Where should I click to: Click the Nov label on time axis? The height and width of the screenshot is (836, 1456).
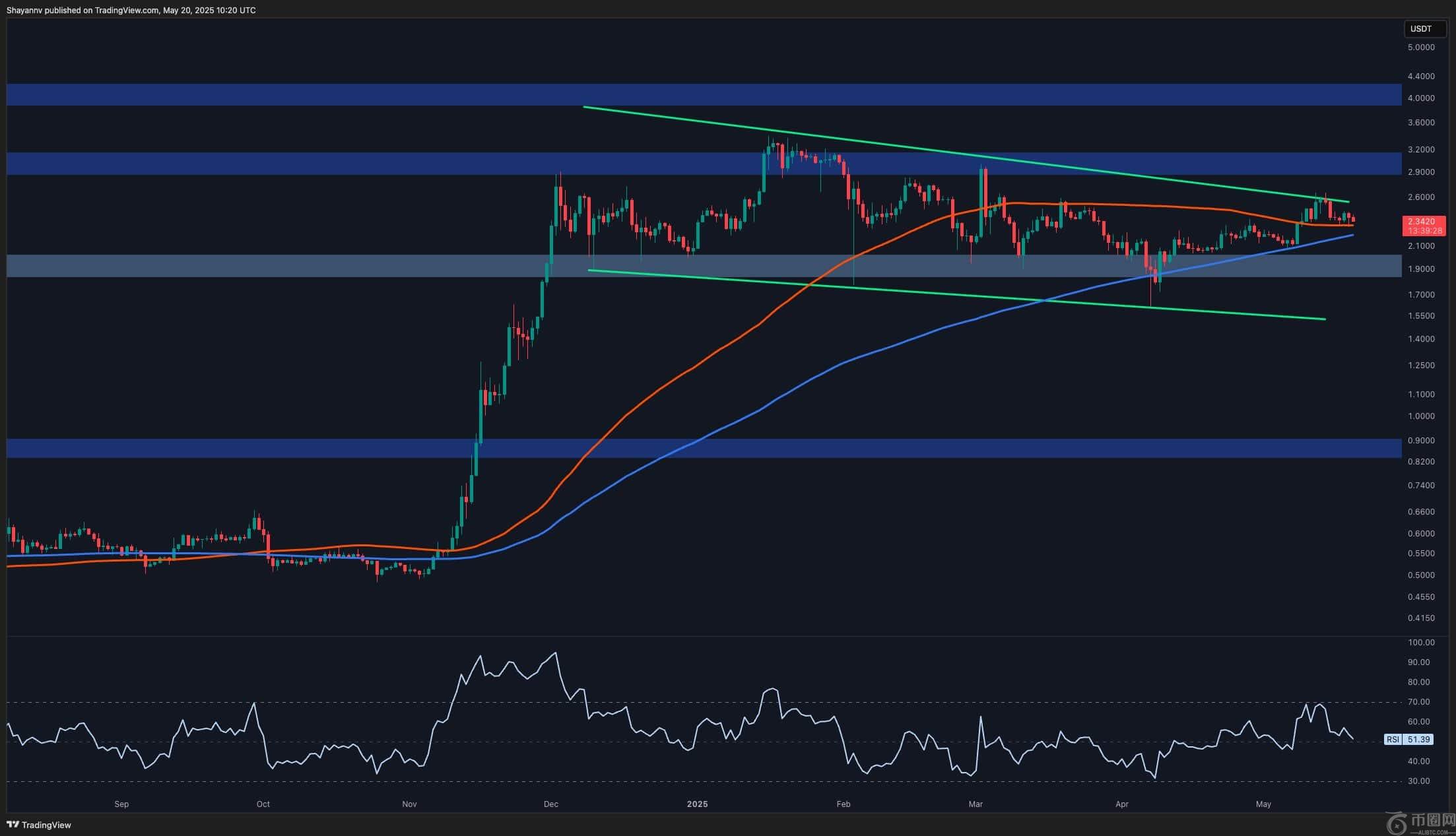point(409,804)
